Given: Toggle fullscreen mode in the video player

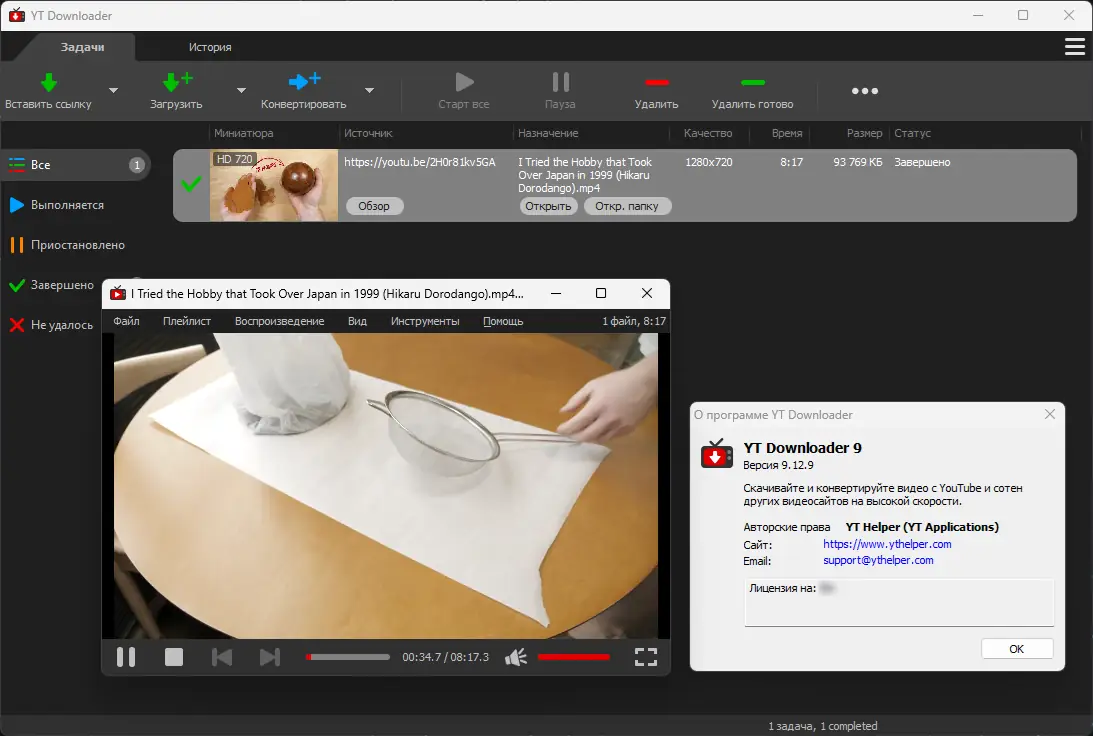Looking at the screenshot, I should point(646,657).
